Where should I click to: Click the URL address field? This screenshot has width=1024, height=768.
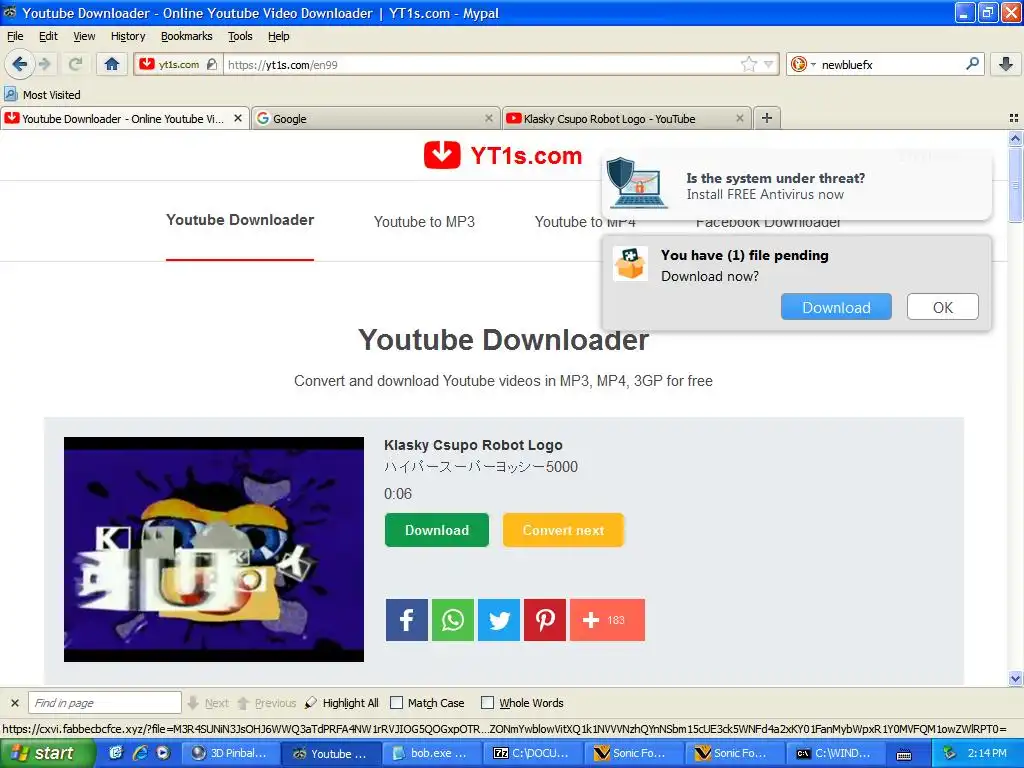(x=483, y=64)
